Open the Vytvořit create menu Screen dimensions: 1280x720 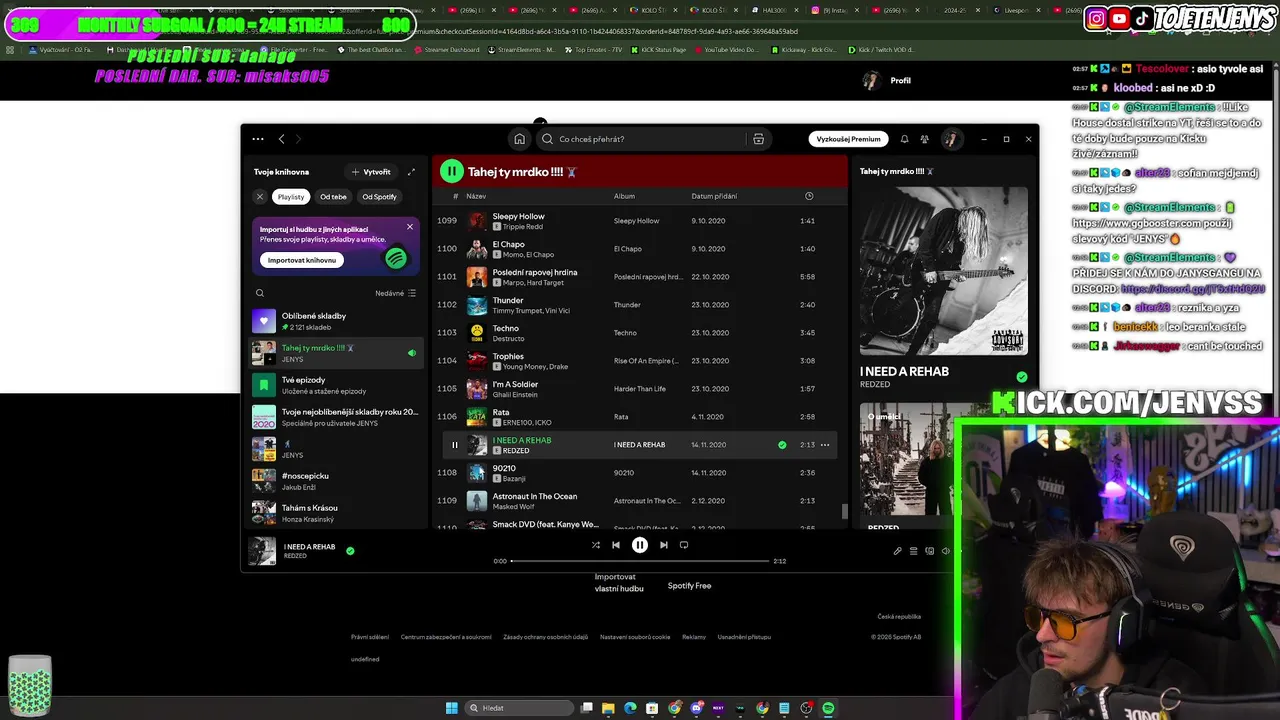point(371,172)
